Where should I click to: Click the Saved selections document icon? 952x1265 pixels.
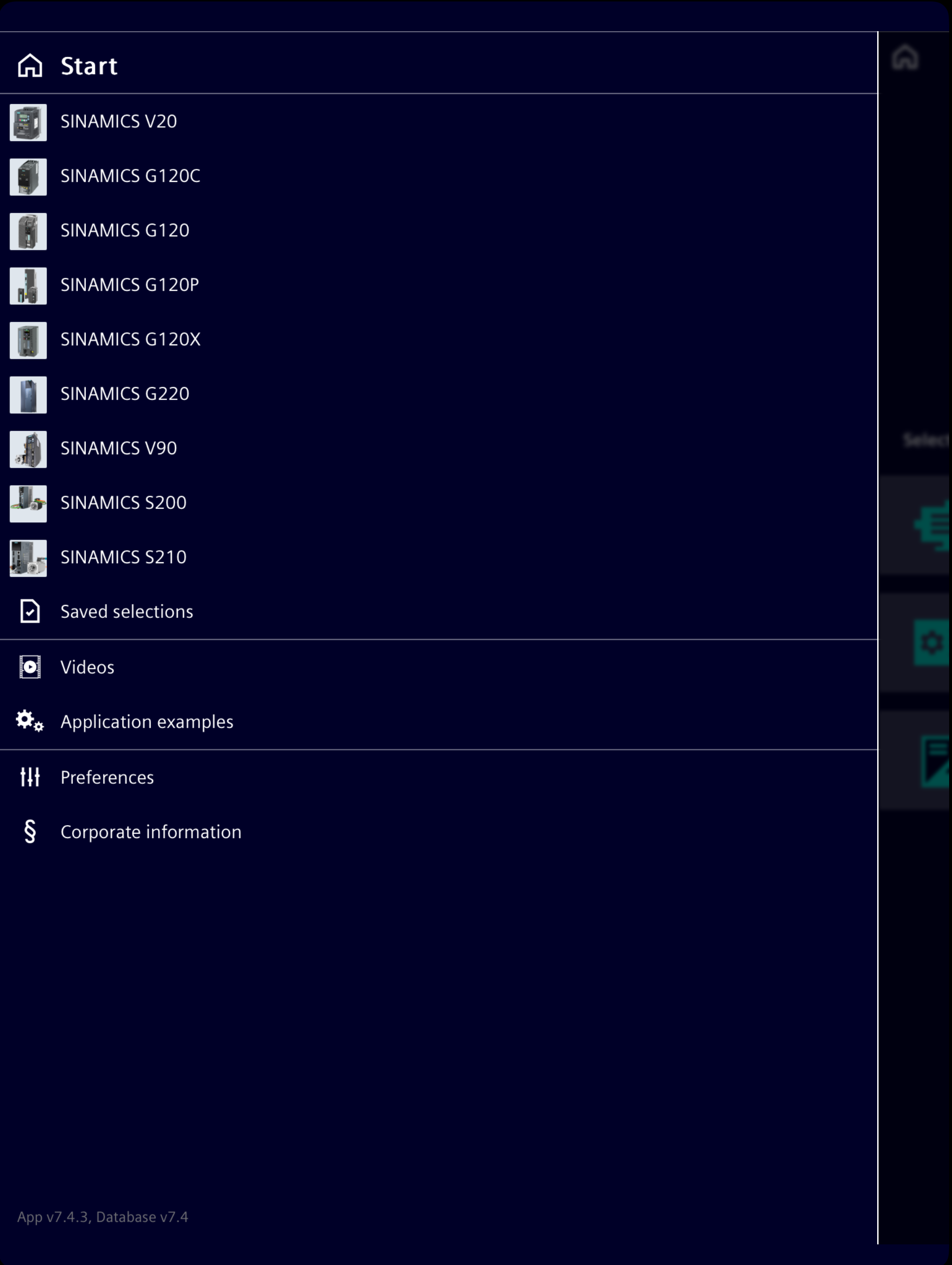click(x=30, y=611)
